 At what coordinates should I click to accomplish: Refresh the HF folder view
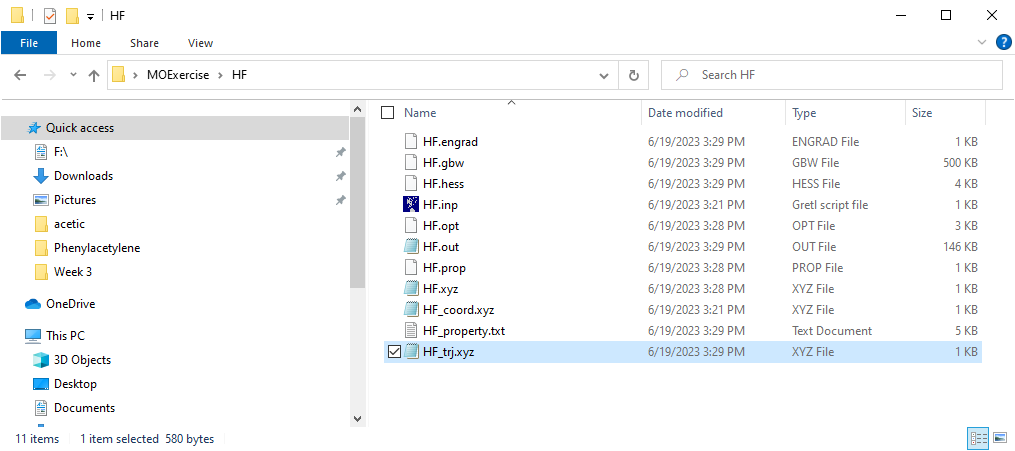click(633, 75)
